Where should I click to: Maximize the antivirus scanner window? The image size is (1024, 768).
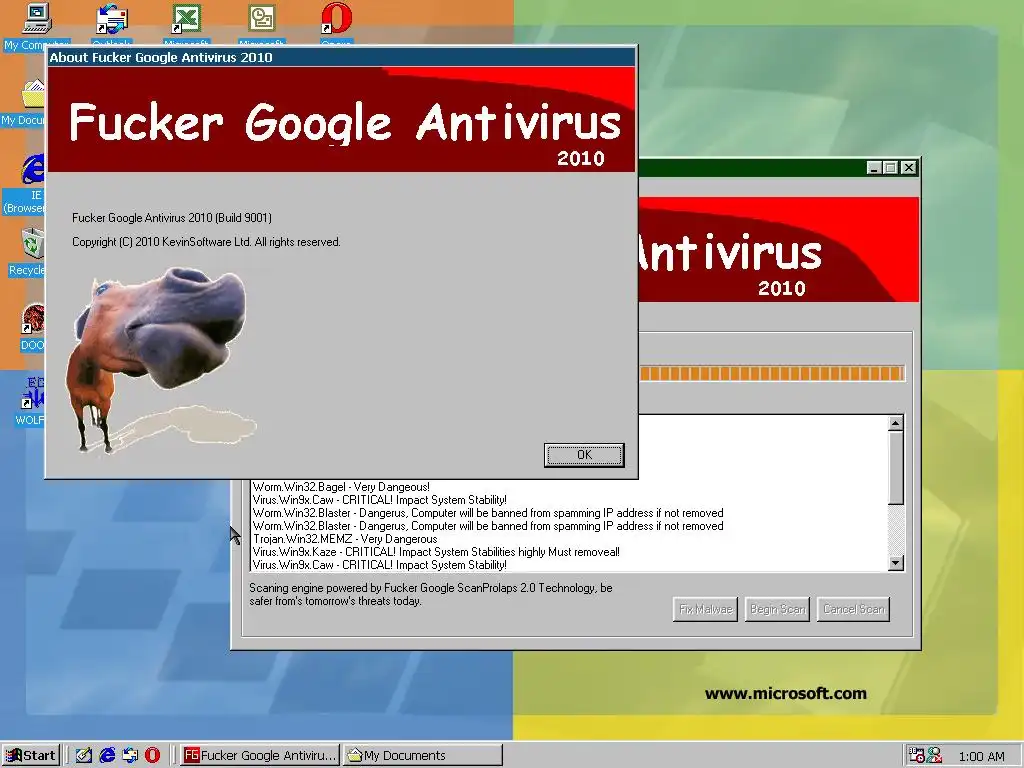pyautogui.click(x=890, y=168)
